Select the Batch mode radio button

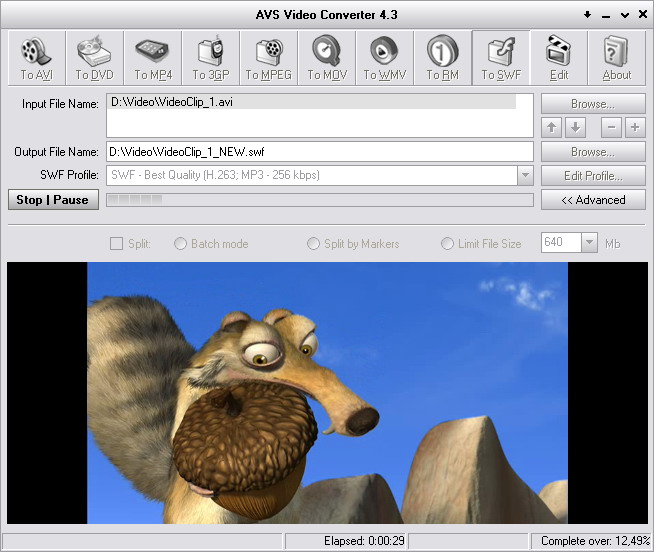(181, 244)
